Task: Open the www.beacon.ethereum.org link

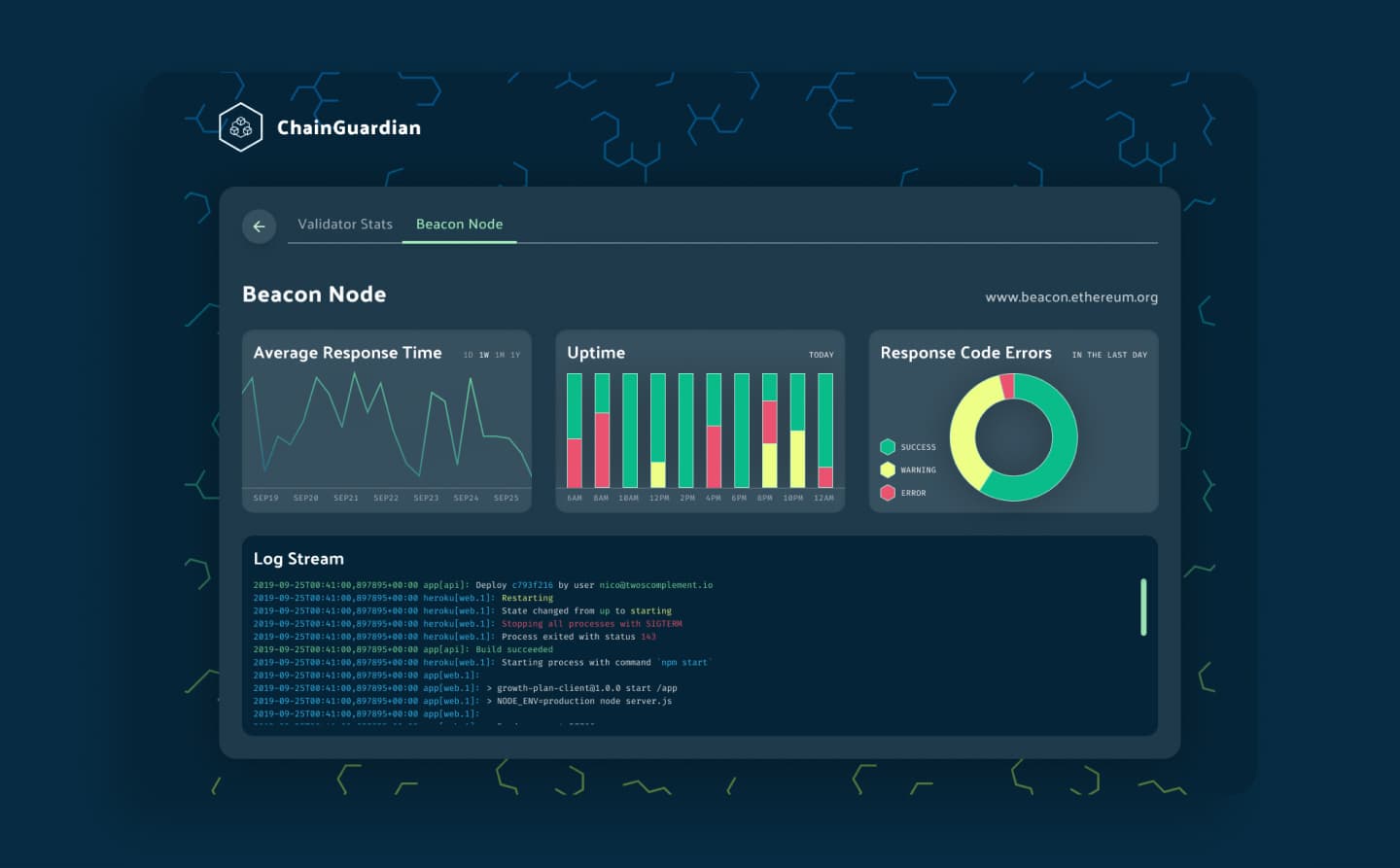Action: [1070, 297]
